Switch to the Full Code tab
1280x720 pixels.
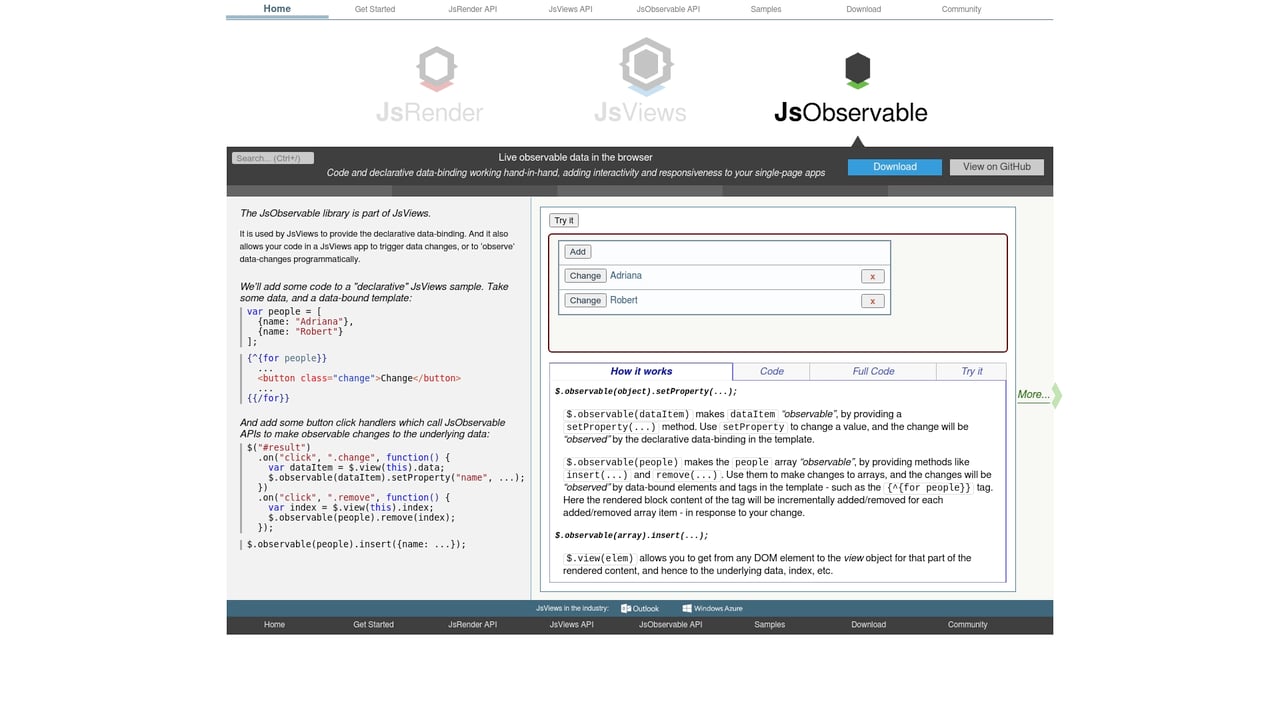coord(872,371)
